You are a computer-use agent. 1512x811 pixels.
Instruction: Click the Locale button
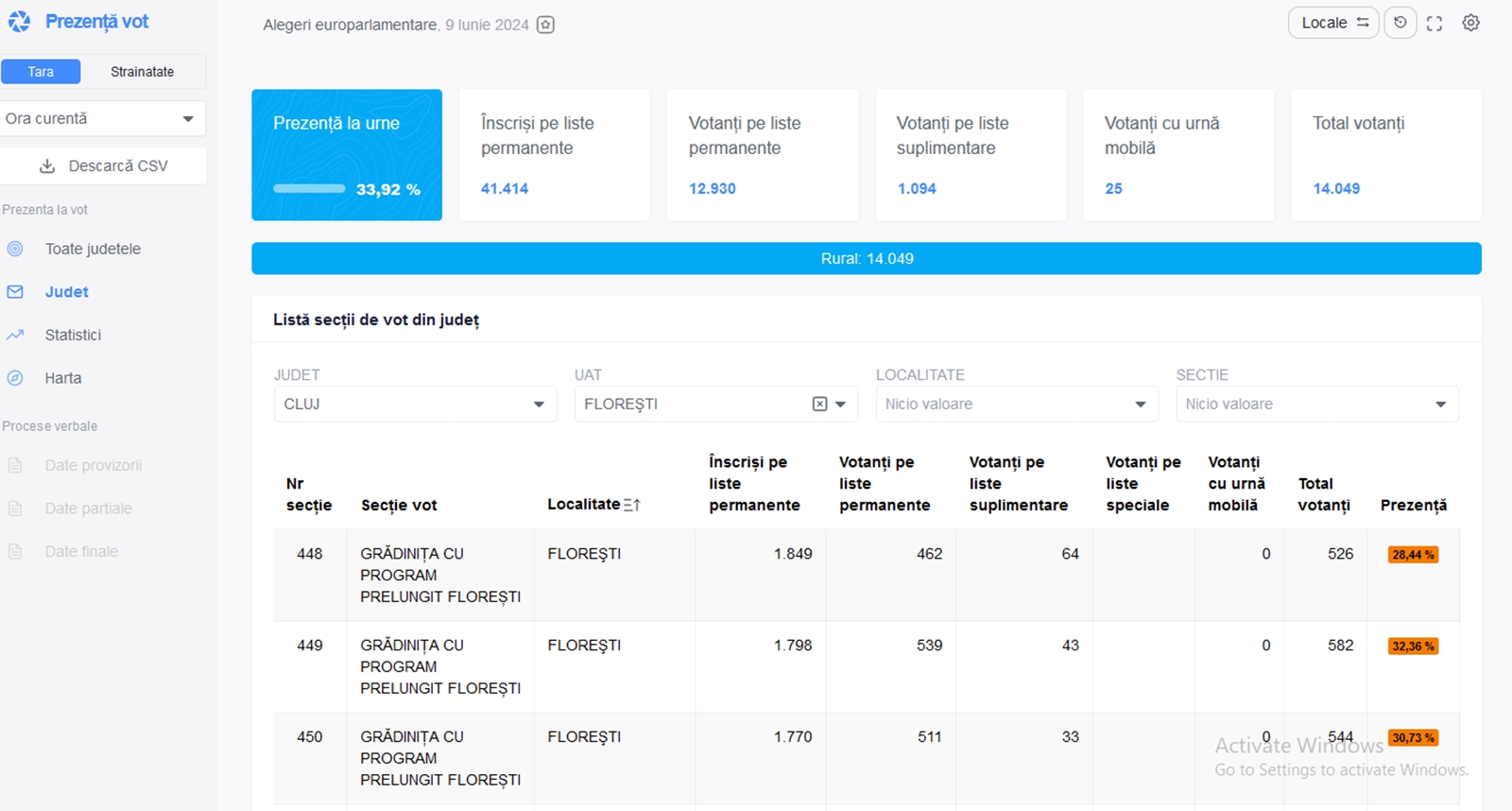(1333, 23)
